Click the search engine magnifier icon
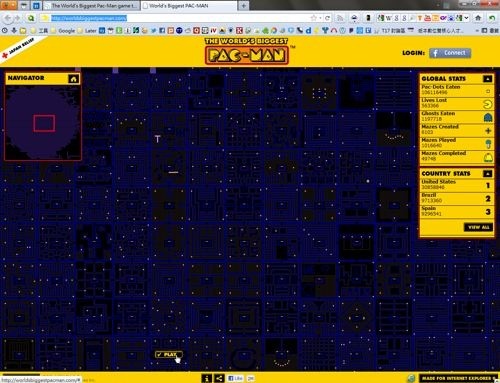 click(31, 18)
